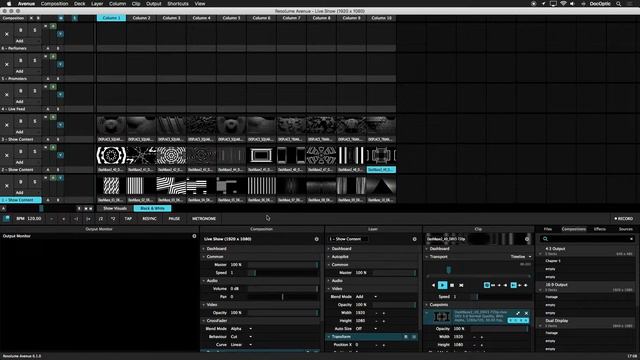
Task: Toggle the RECORD button
Action: (624, 219)
